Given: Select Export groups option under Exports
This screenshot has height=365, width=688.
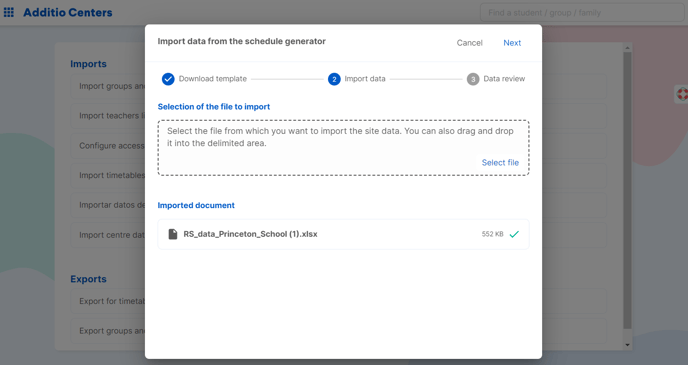Looking at the screenshot, I should tap(108, 331).
